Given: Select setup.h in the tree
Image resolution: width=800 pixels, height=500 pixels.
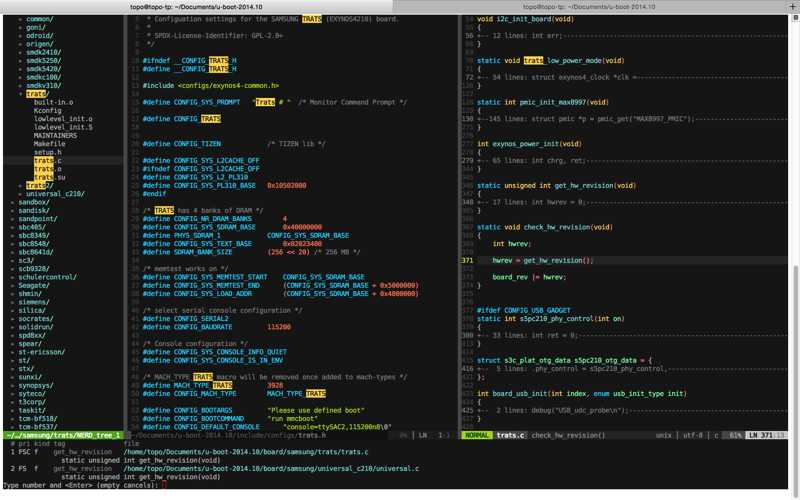Looking at the screenshot, I should [47, 152].
